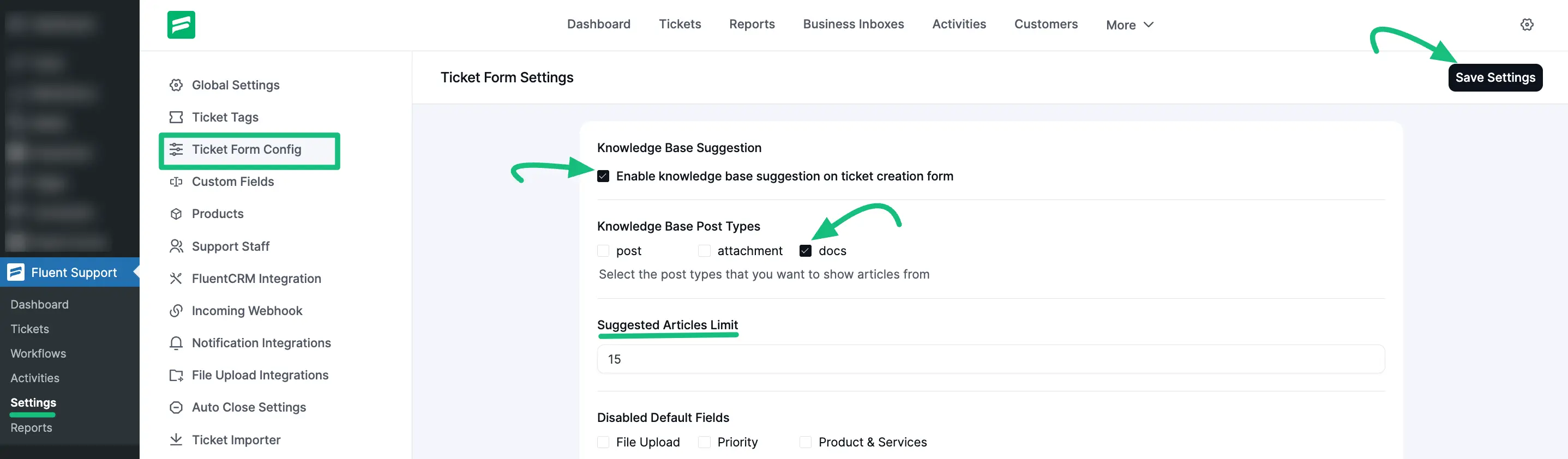Click the Save Settings button
Screen dimensions: 1568x459
tap(1495, 77)
